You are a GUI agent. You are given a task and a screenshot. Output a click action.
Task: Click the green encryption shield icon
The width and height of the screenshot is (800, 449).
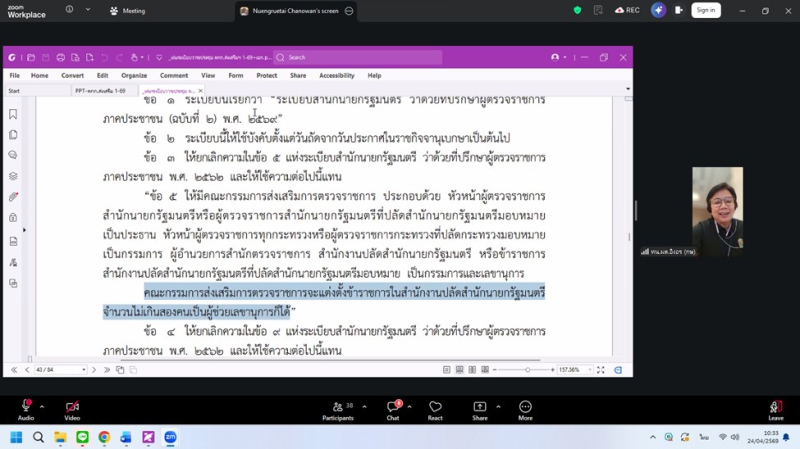pos(577,10)
